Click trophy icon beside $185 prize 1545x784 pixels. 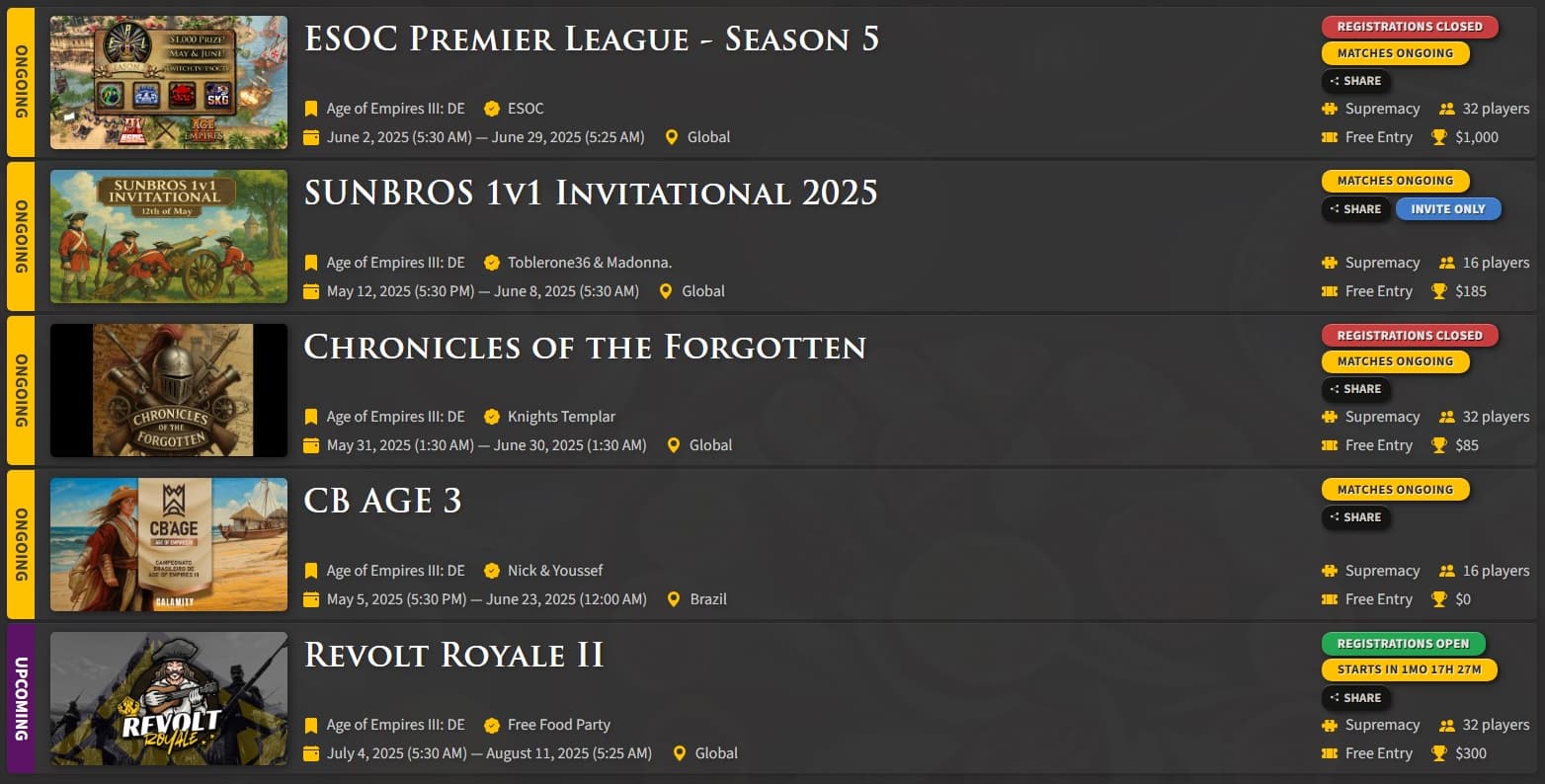[1439, 291]
